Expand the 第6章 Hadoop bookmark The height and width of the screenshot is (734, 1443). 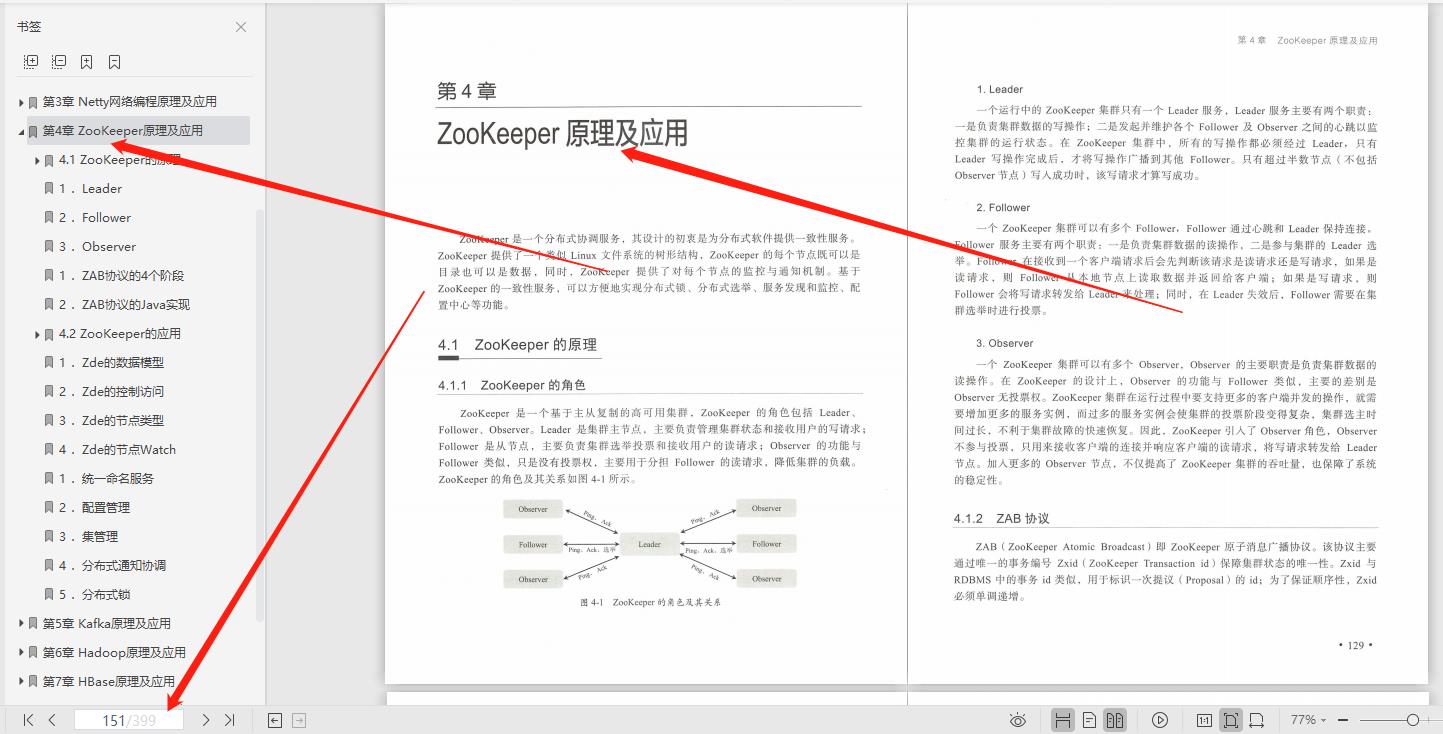[21, 653]
